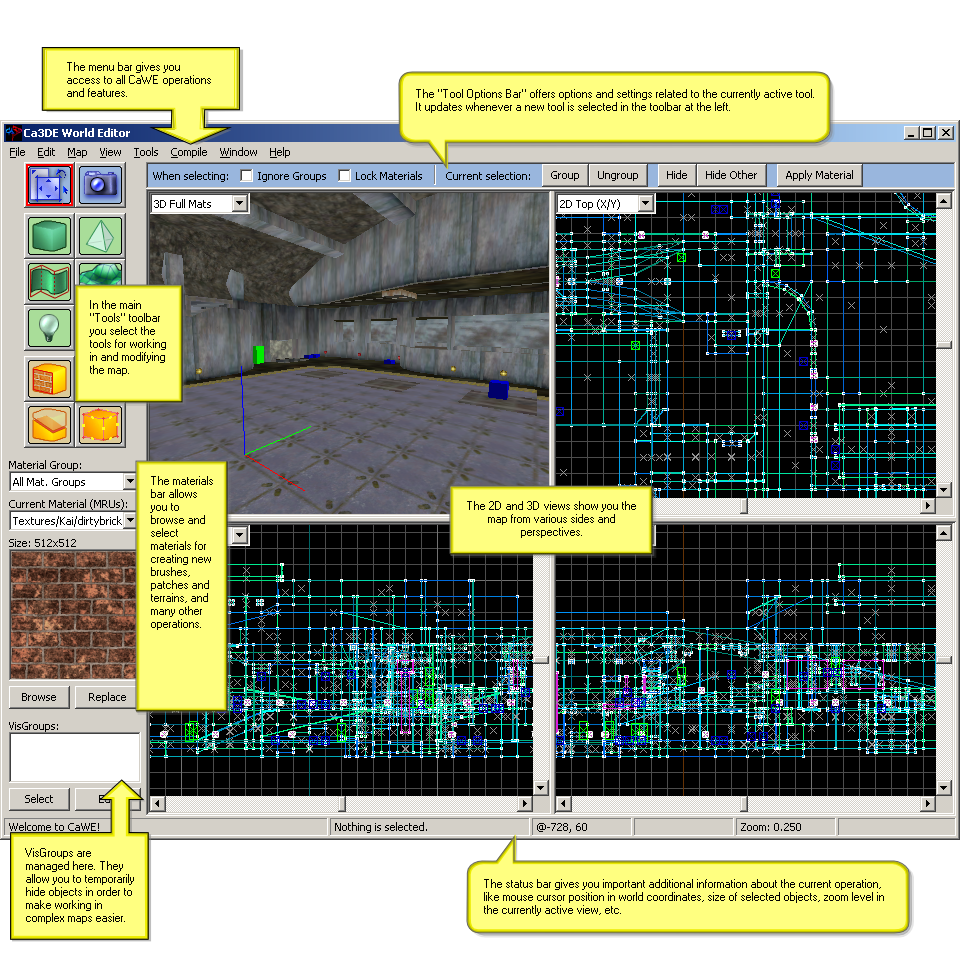Click the light bulb tool
The width and height of the screenshot is (960, 960).
49,327
